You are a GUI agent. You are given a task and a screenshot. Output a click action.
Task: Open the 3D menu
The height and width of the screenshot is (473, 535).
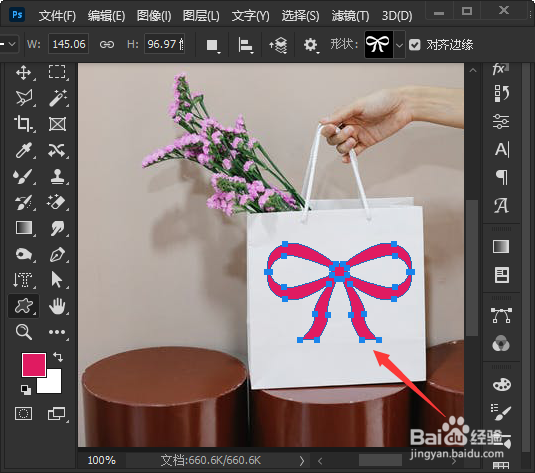coord(397,16)
